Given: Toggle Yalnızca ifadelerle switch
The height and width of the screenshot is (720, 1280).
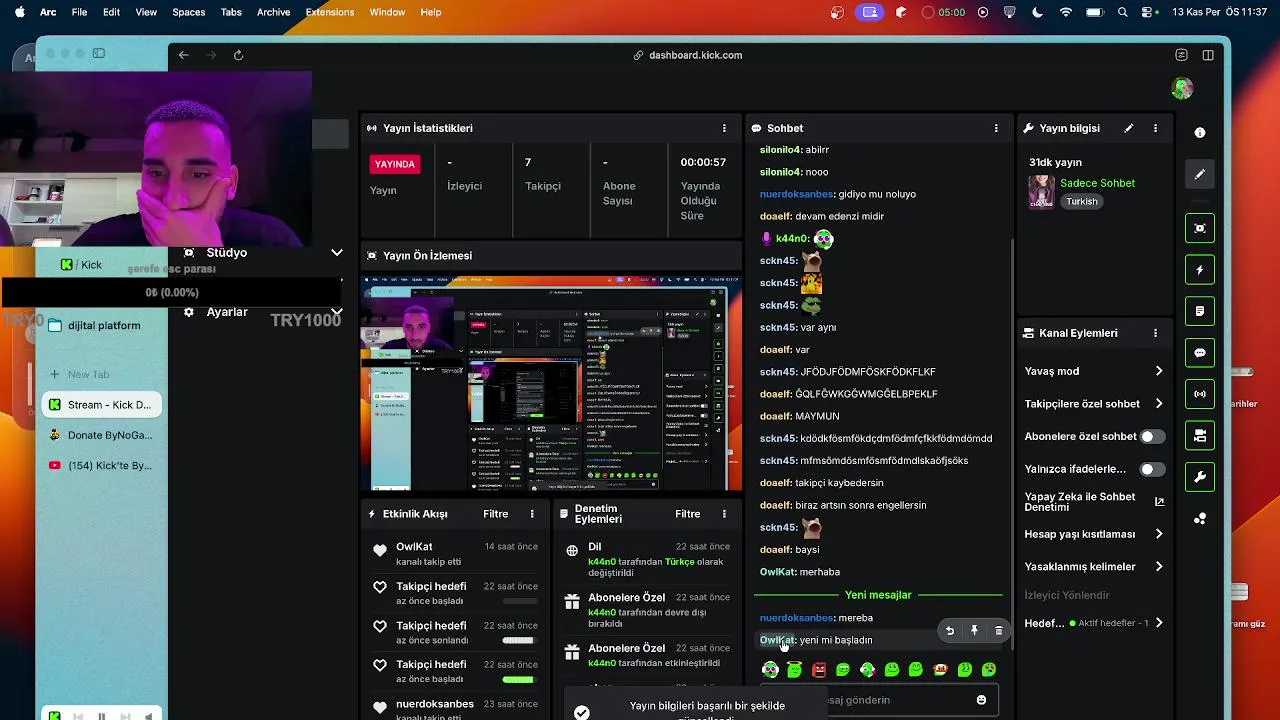Looking at the screenshot, I should (x=1153, y=469).
